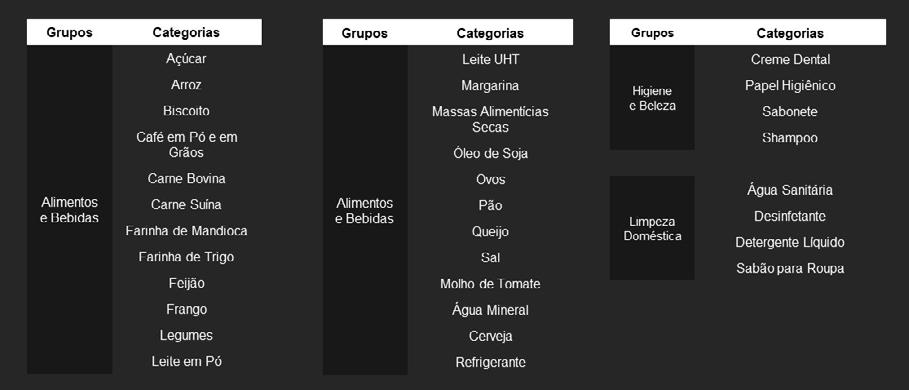Click Categorias header of third table
Viewport: 909px width, 390px height.
coord(790,33)
